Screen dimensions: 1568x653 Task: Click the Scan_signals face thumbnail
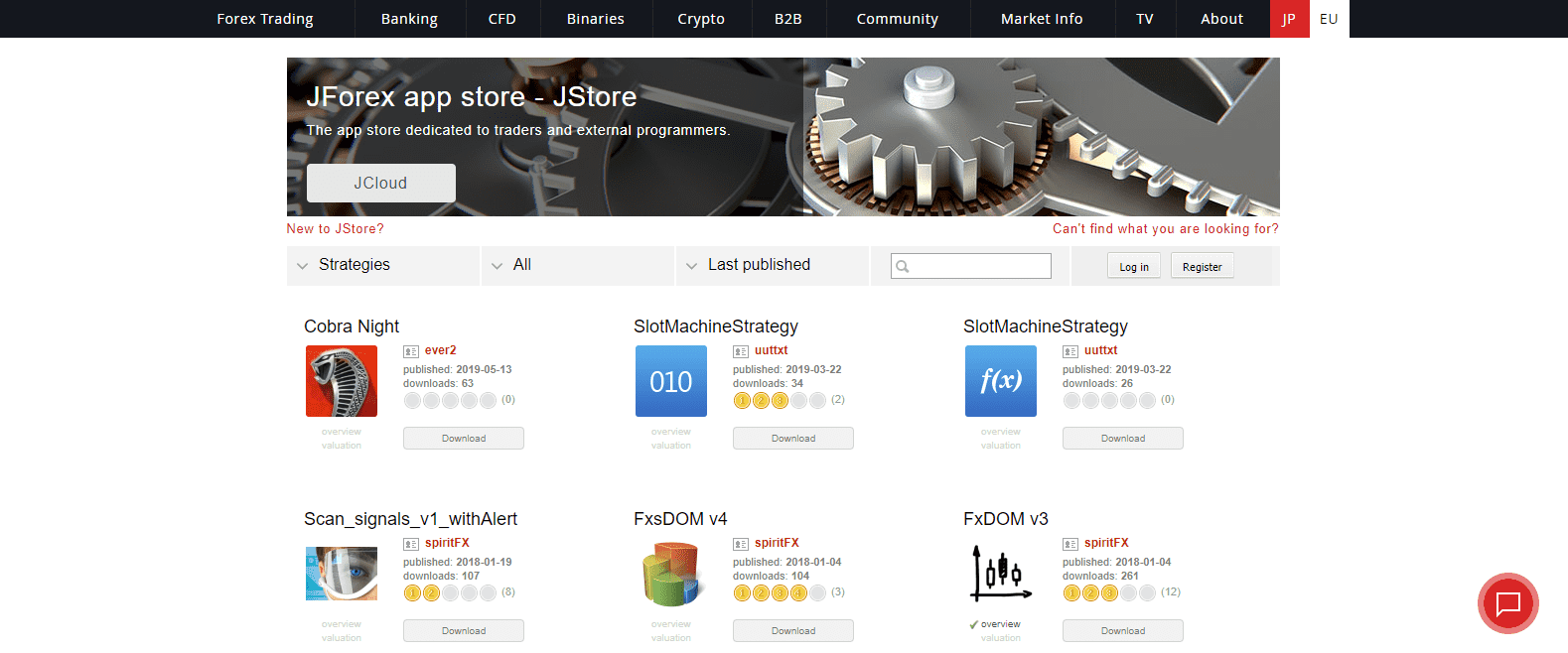tap(342, 574)
